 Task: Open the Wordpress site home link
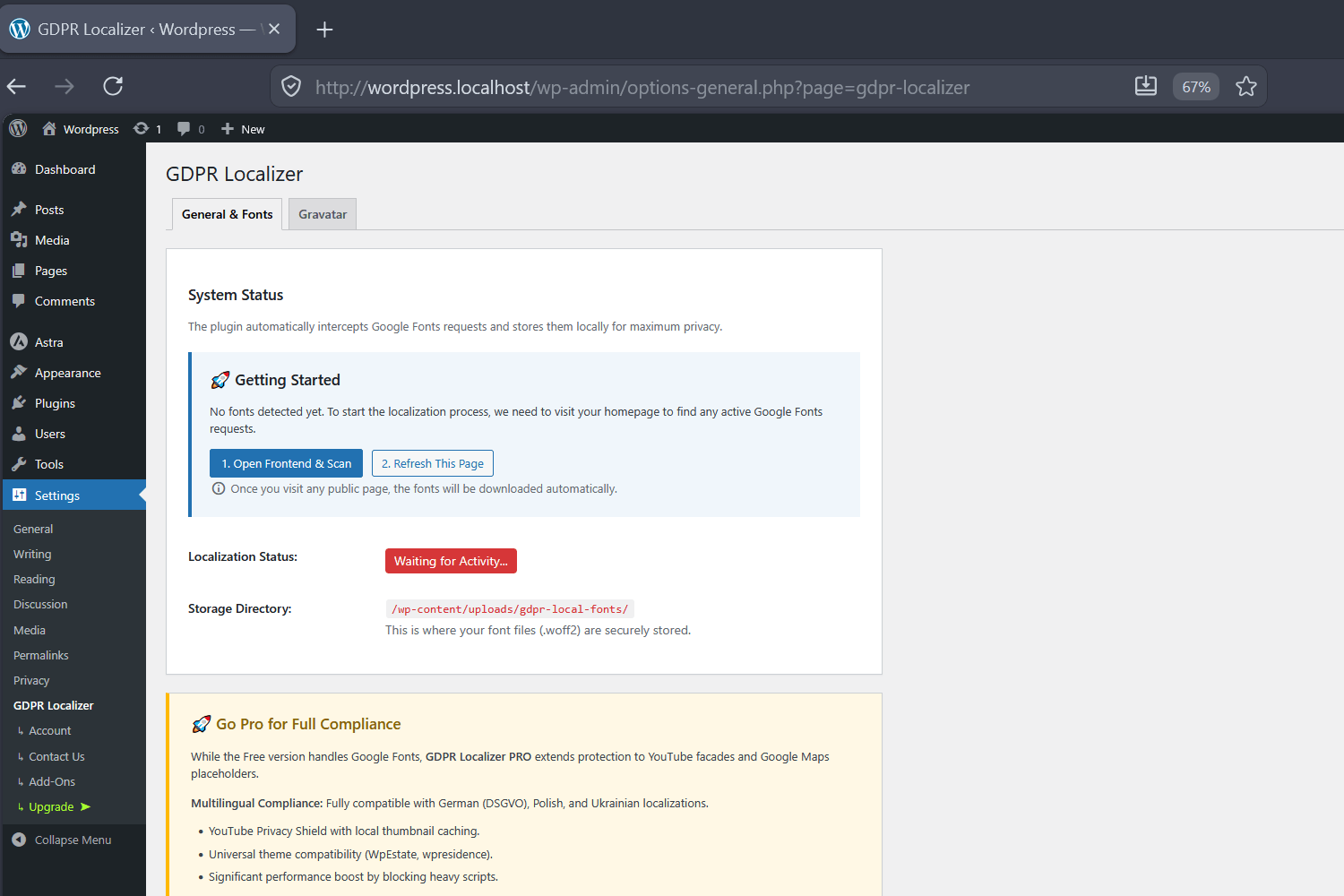point(80,129)
